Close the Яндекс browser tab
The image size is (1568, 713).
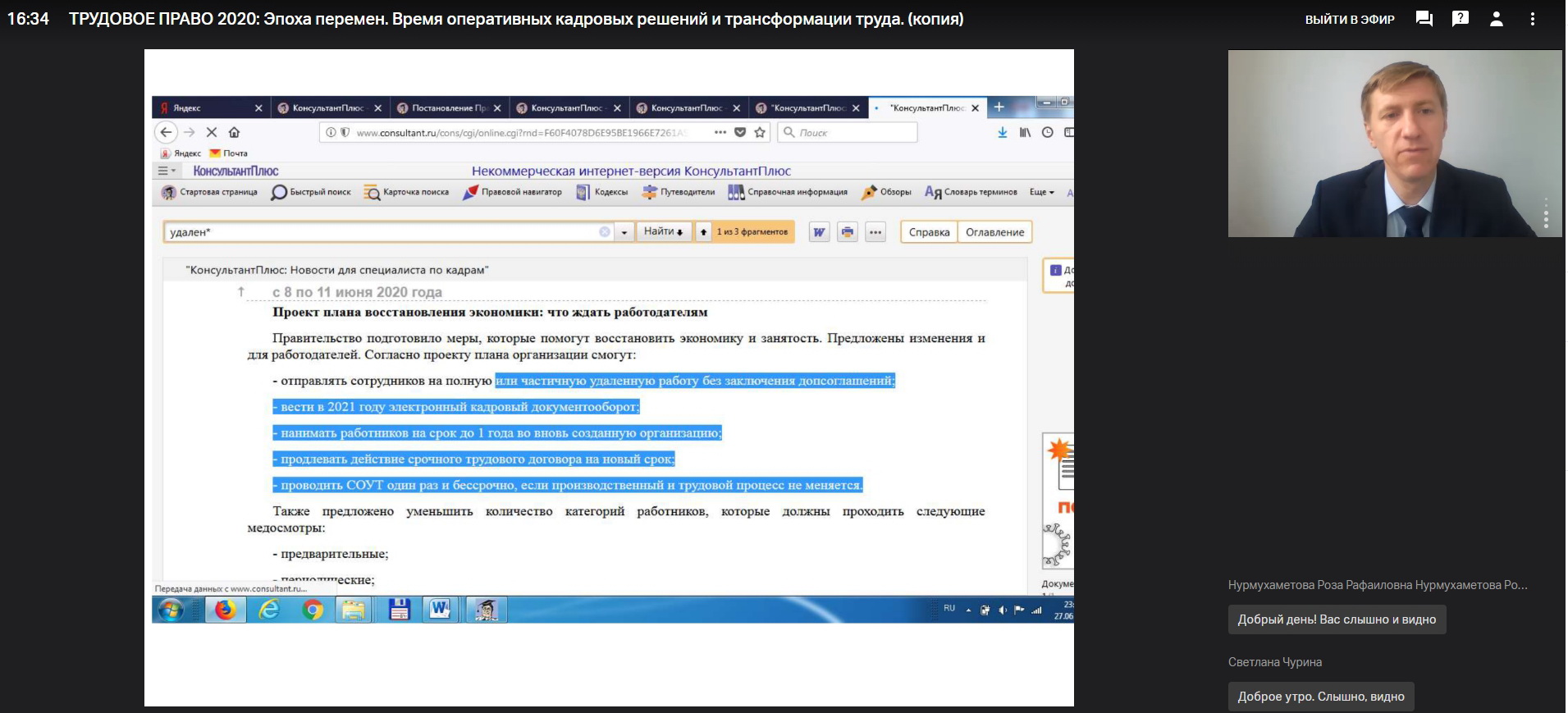(258, 107)
